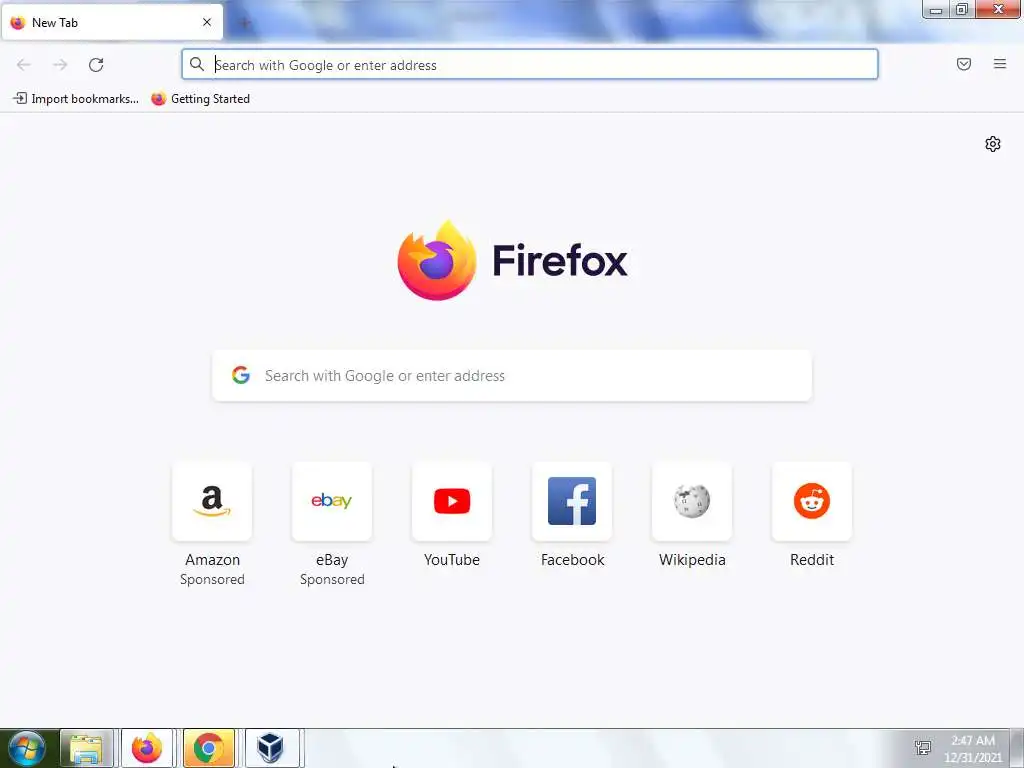Click the Reddit label text

pos(812,560)
